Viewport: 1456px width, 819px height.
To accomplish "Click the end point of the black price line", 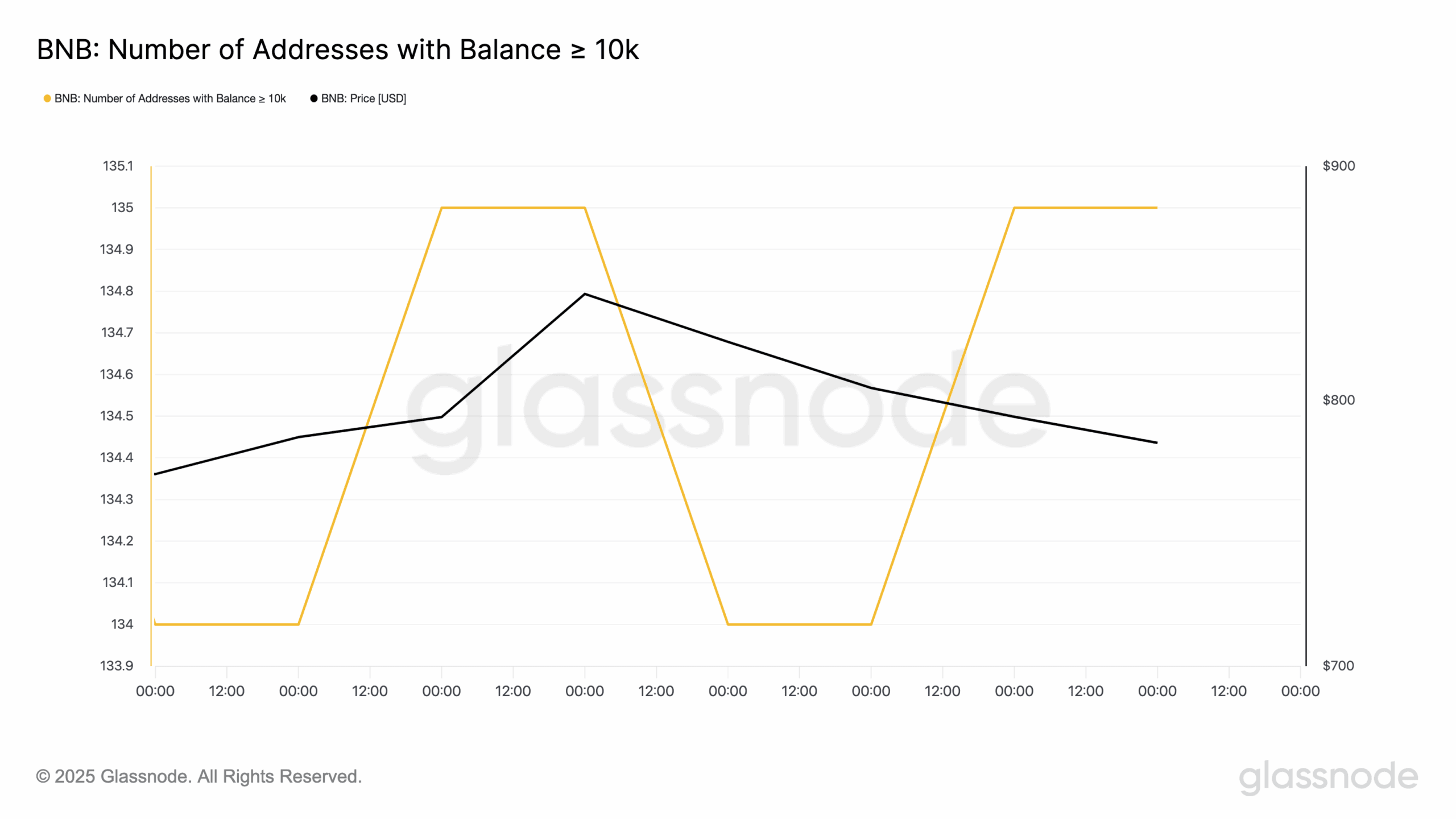I will tap(1157, 442).
